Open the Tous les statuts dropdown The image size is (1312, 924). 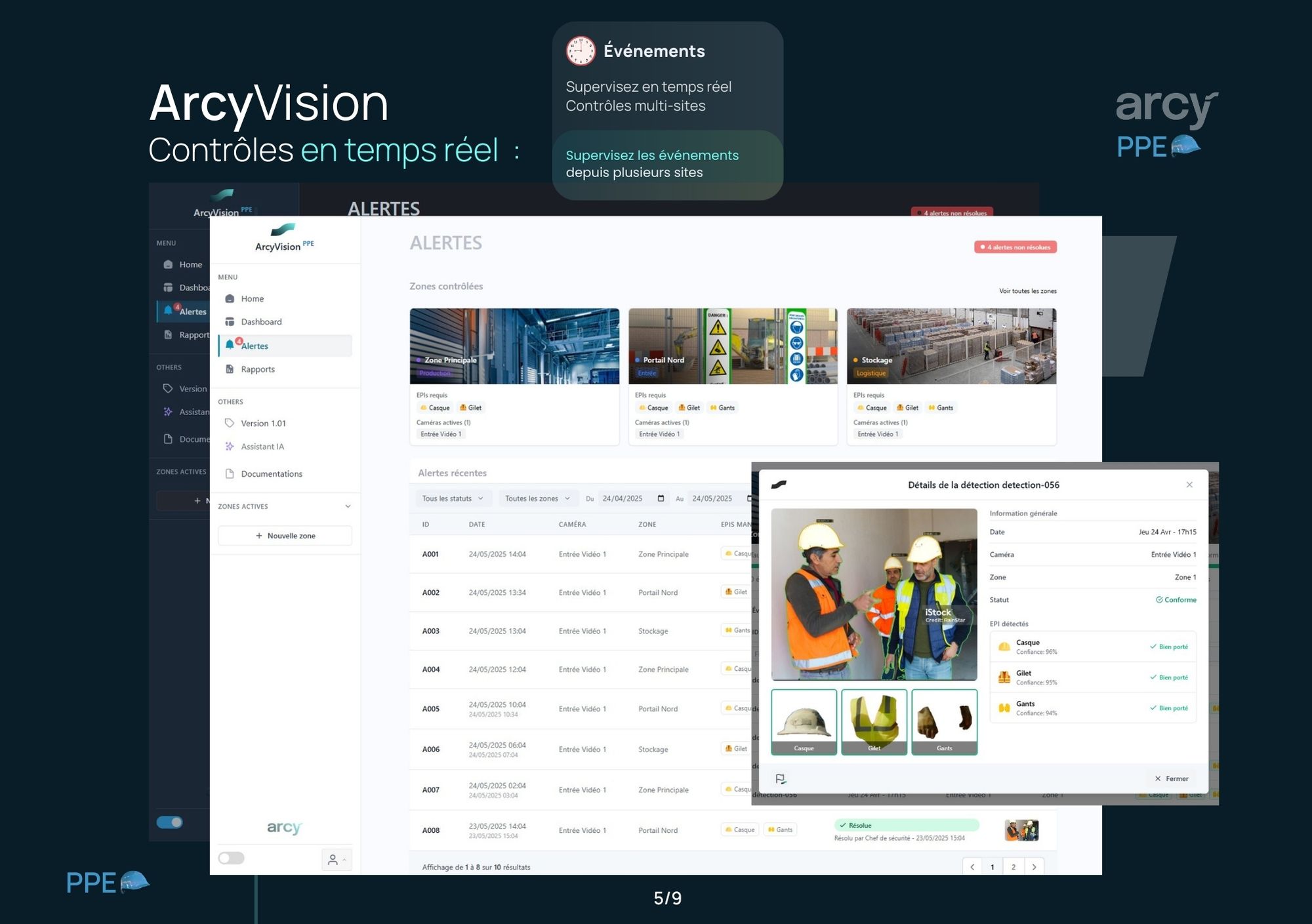coord(453,498)
